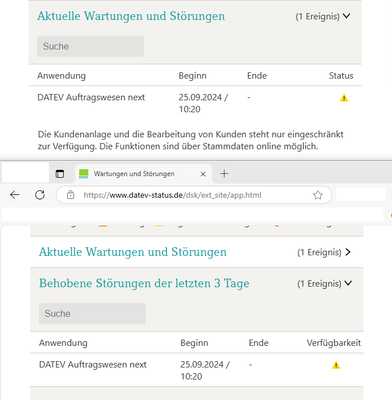
Task: Click the site lock info icon
Action: click(70, 195)
